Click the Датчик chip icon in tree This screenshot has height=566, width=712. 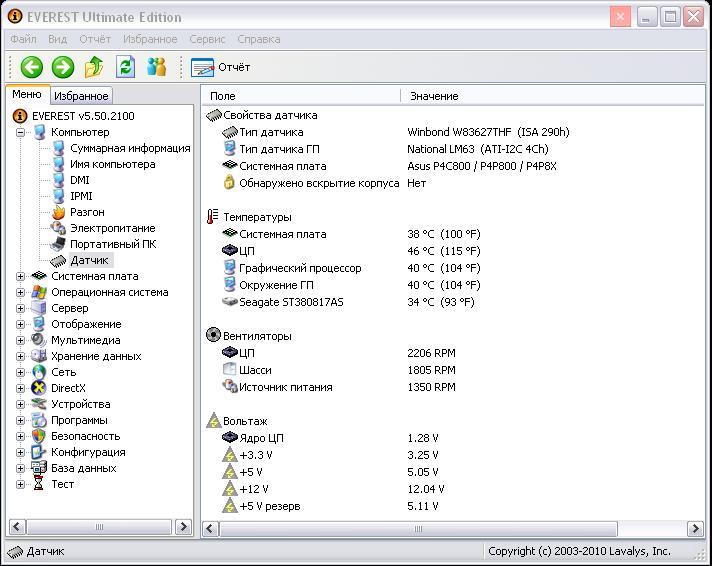point(58,261)
